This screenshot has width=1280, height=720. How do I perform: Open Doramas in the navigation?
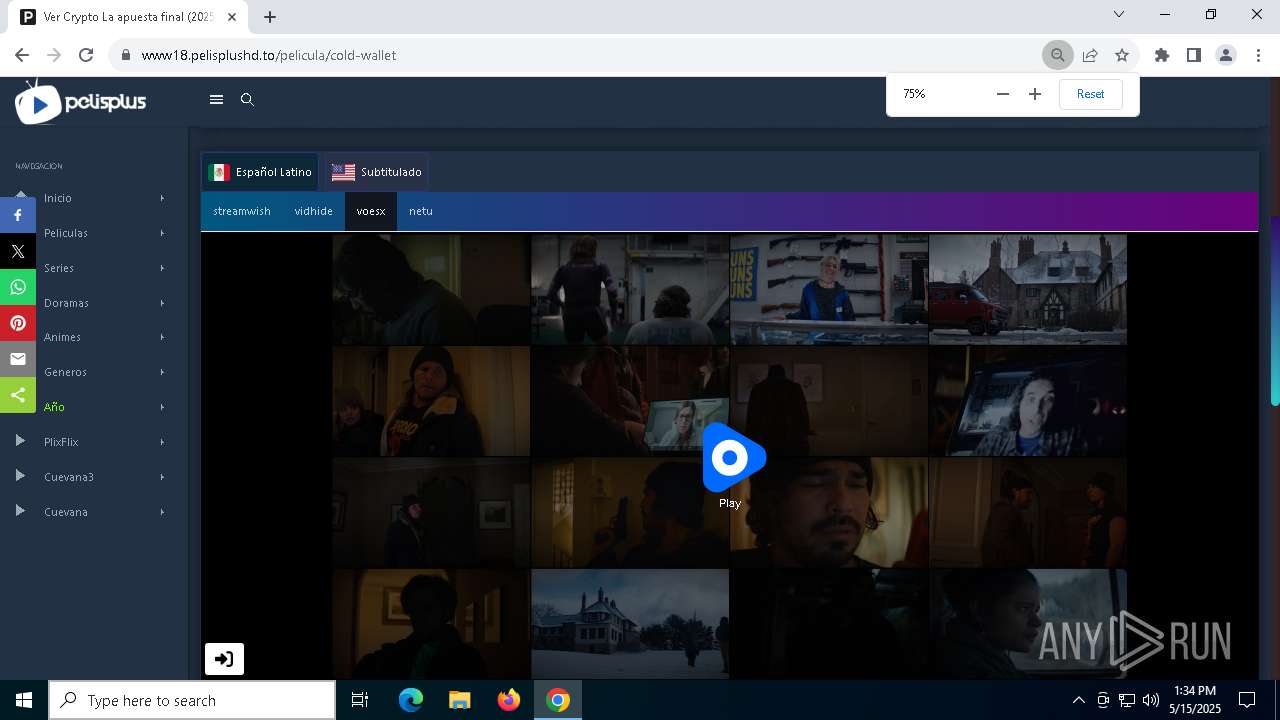point(66,303)
